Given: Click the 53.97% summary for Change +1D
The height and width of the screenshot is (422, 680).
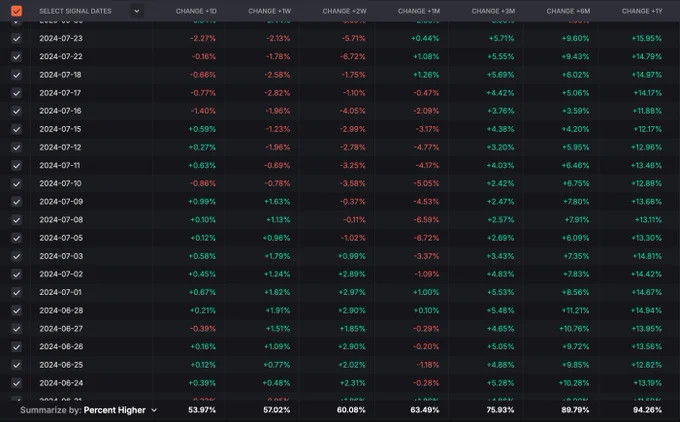Looking at the screenshot, I should [202, 410].
